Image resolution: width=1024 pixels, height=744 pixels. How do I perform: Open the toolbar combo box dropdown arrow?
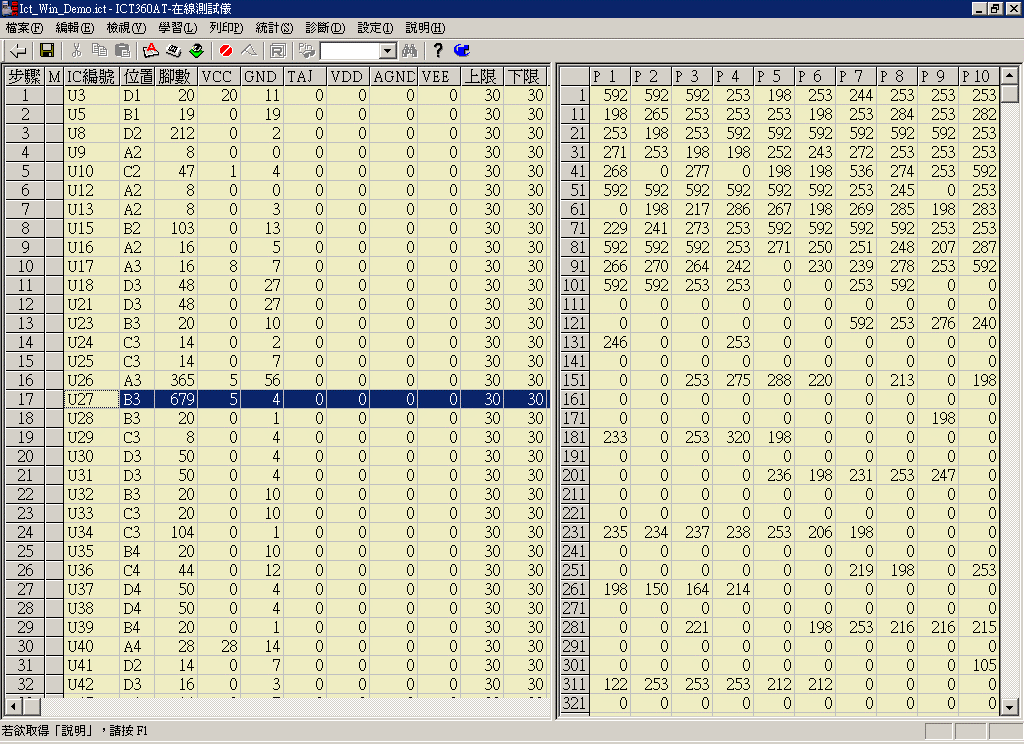388,50
